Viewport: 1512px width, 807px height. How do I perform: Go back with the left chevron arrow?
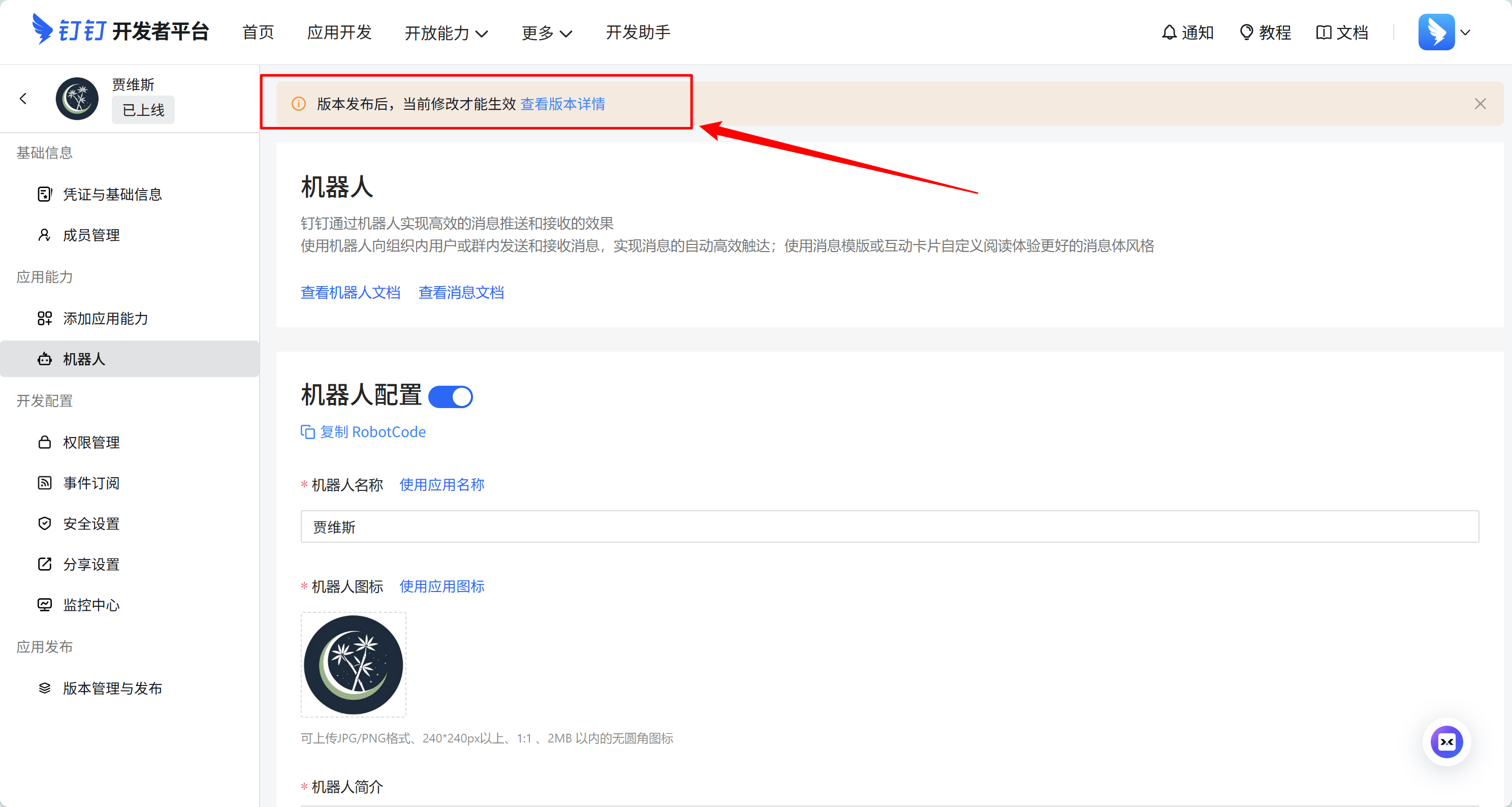[x=23, y=99]
